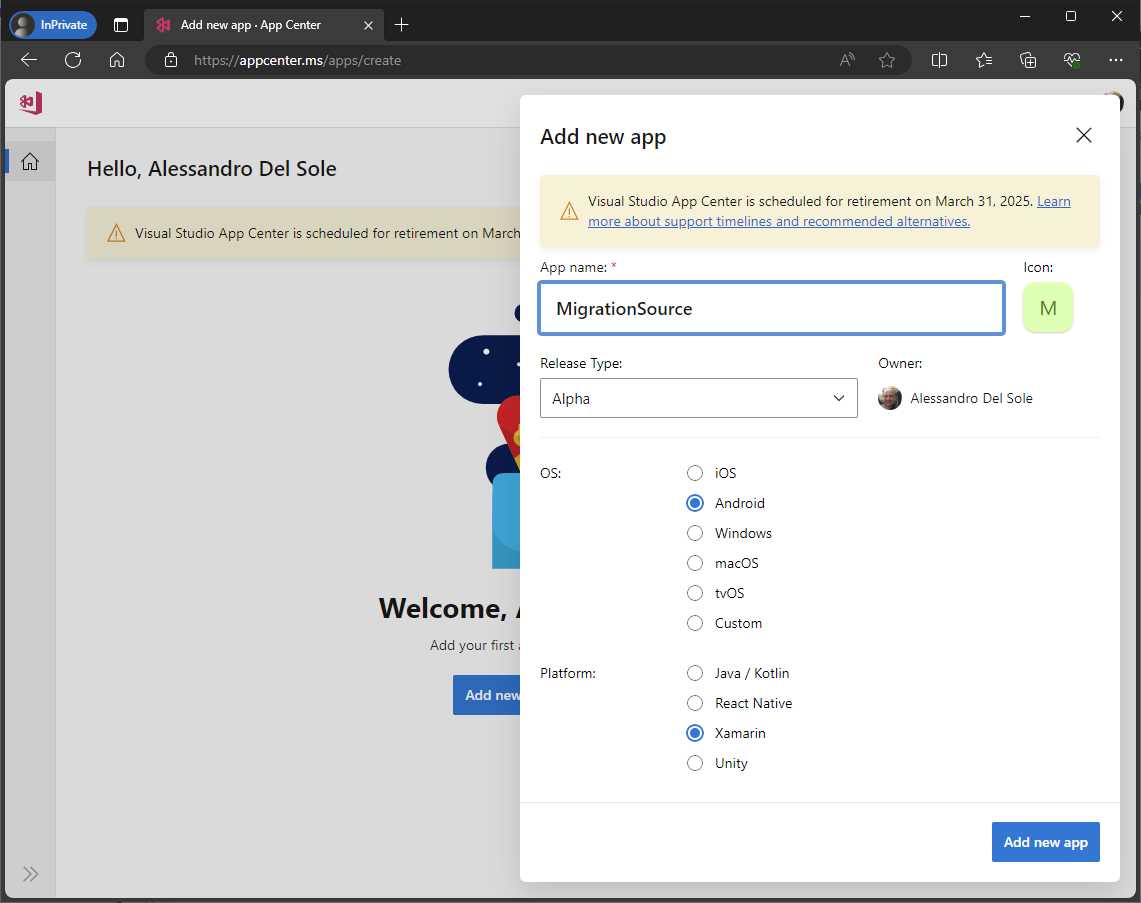Open the Release Type dropdown
This screenshot has height=903, width=1141.
click(699, 398)
